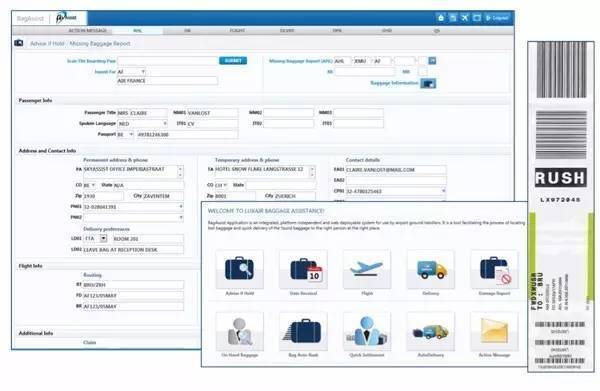Open the Action Message envelope tile
This screenshot has width=600, height=391.
click(494, 331)
